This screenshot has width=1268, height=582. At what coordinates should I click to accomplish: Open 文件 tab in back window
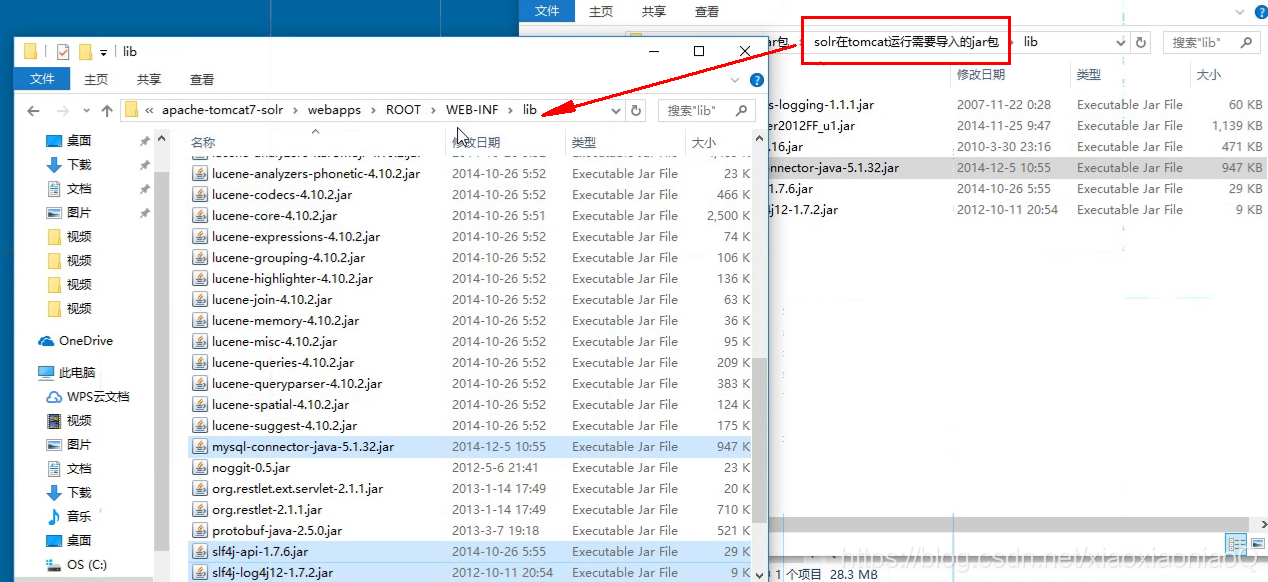[547, 11]
